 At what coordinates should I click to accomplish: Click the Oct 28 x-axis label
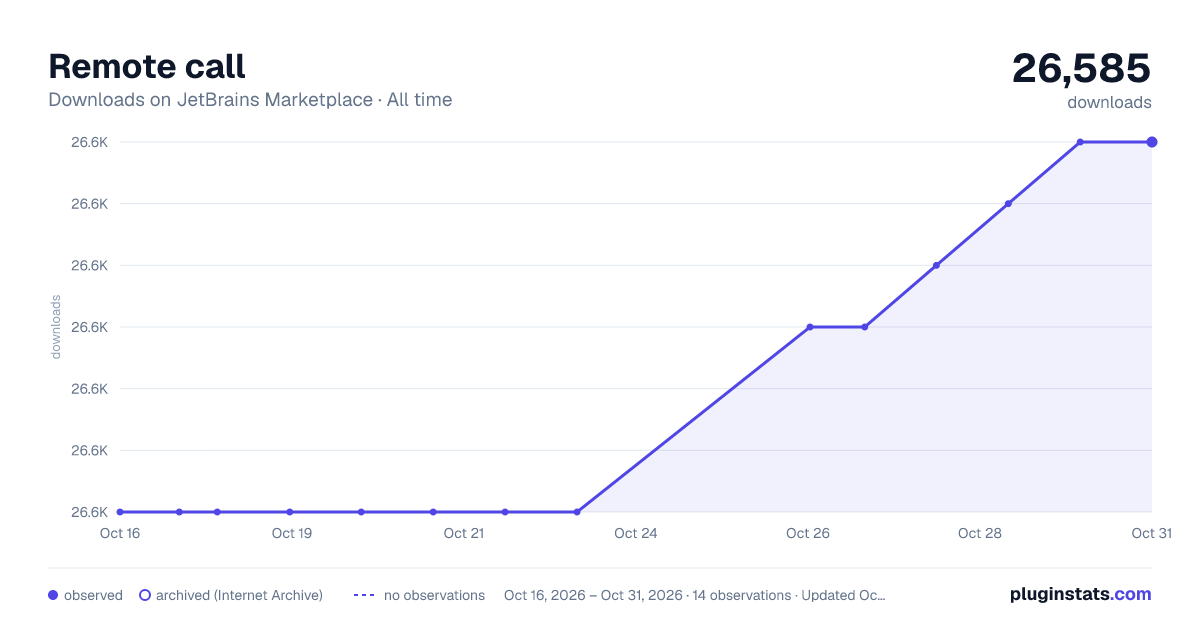tap(980, 533)
